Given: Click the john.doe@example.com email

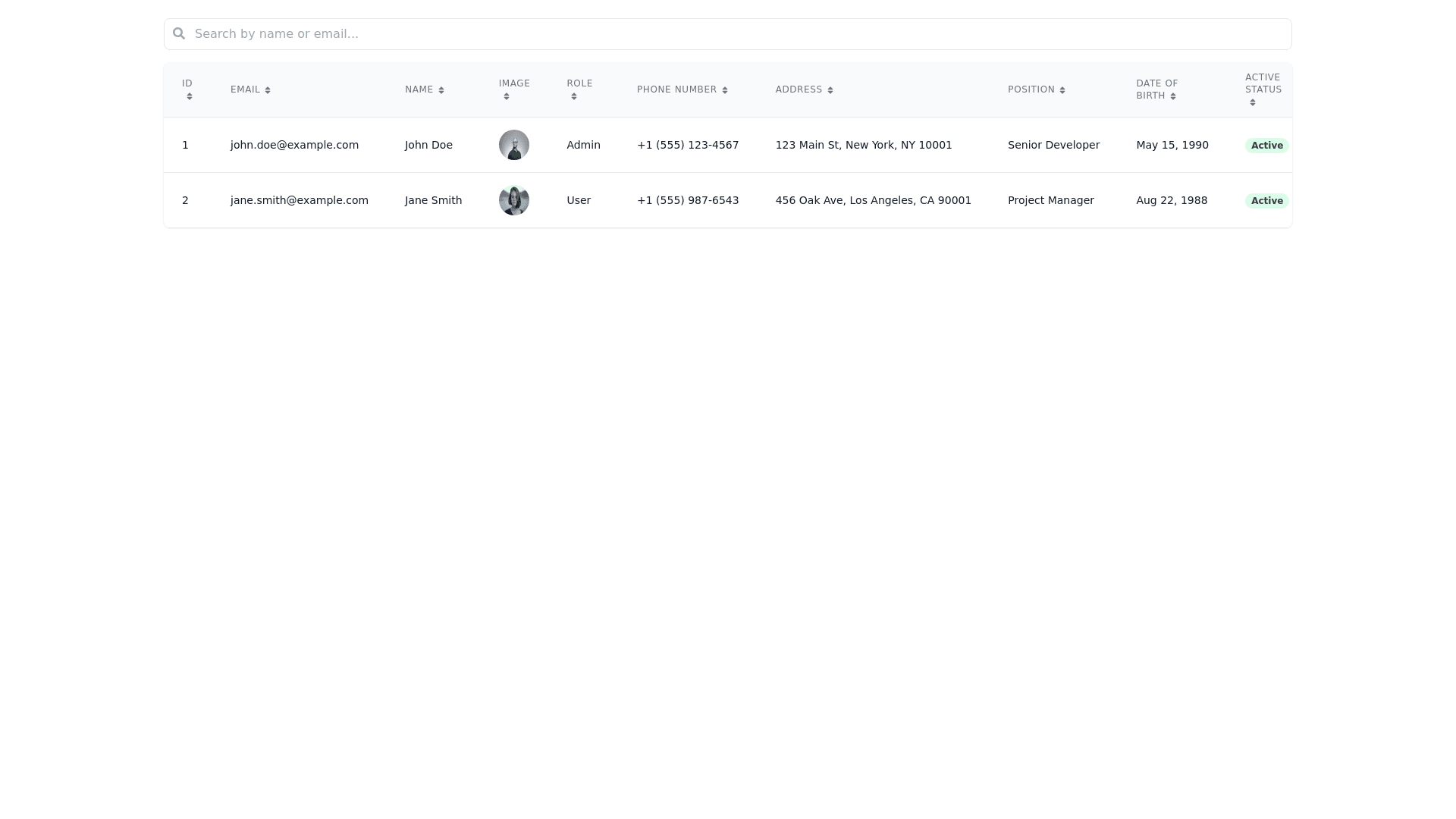Looking at the screenshot, I should tap(294, 145).
